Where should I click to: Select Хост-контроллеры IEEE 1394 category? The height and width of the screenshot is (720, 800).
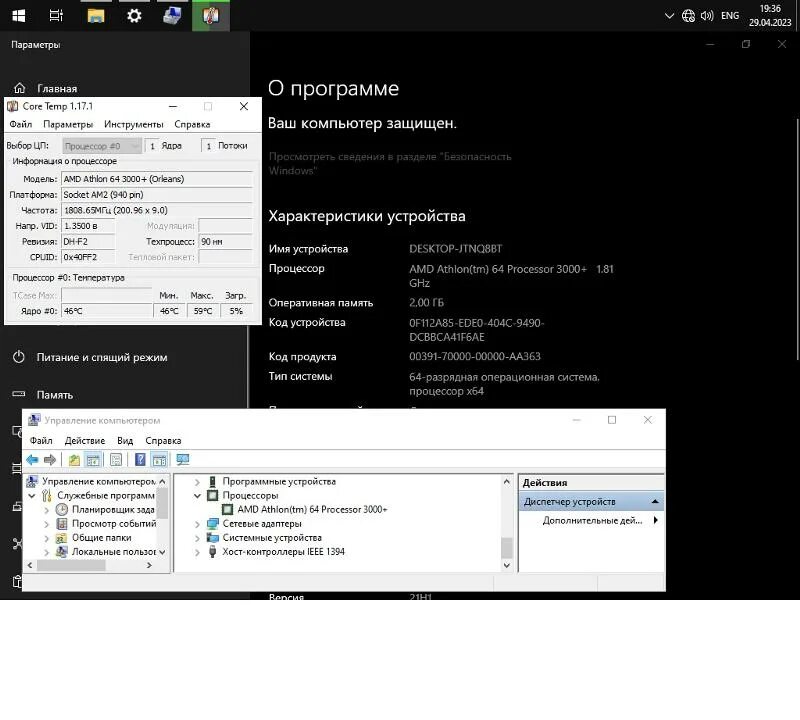(283, 552)
